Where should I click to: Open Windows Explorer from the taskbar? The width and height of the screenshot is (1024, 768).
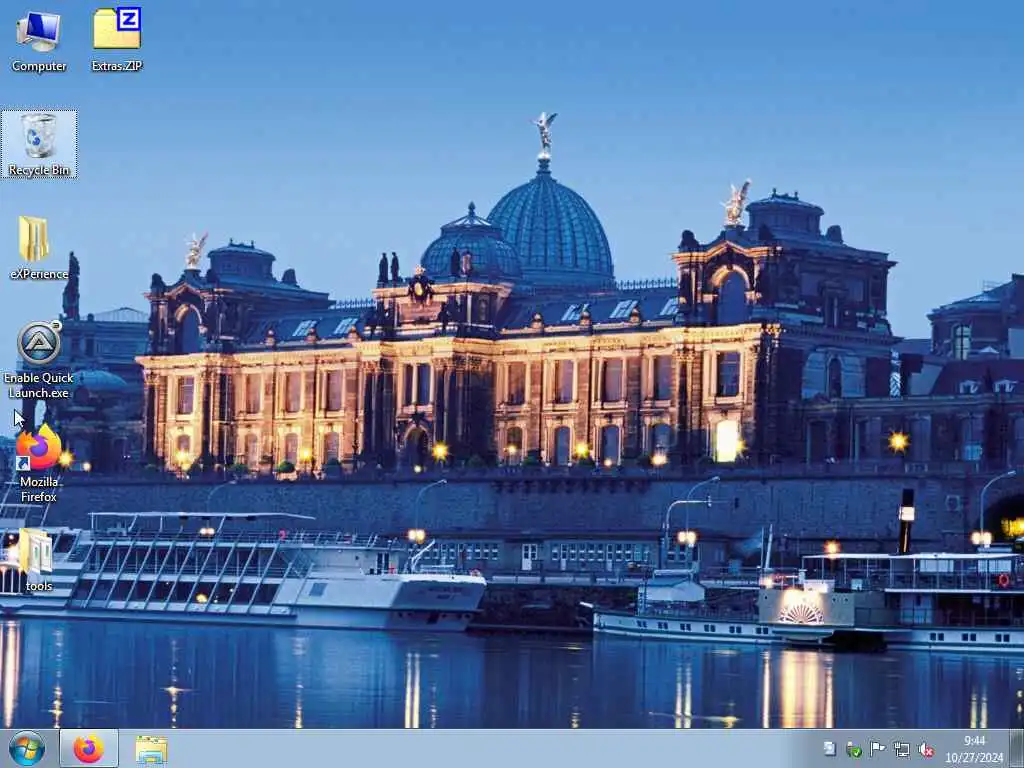pyautogui.click(x=152, y=749)
